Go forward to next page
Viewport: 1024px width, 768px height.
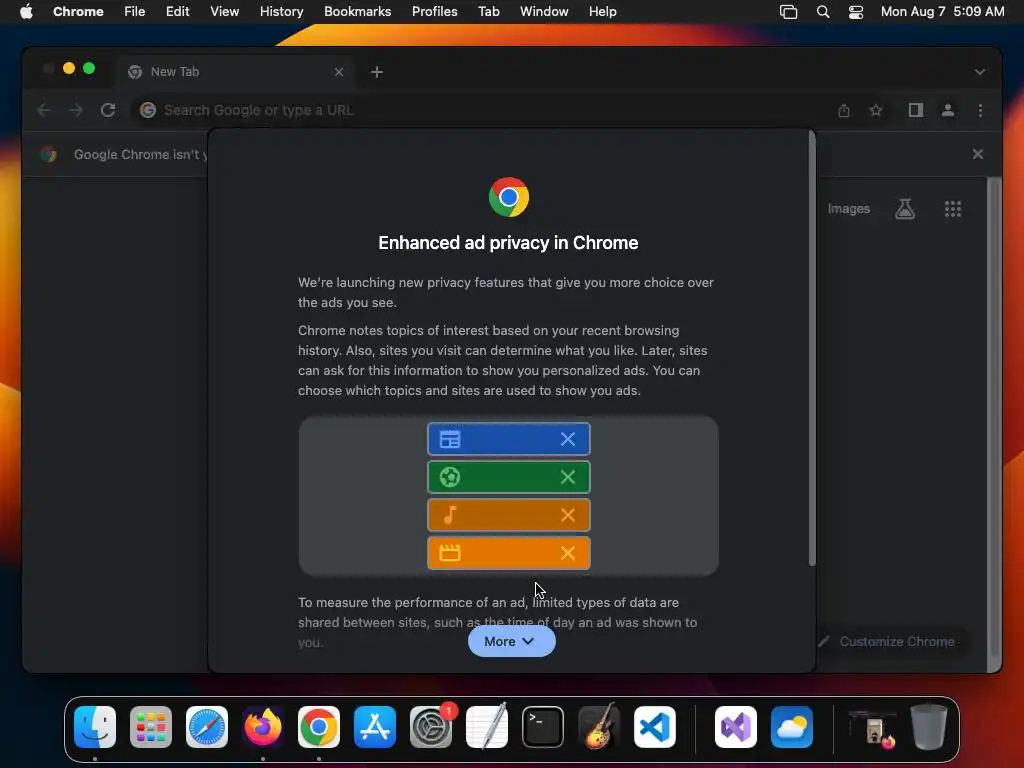pyautogui.click(x=76, y=110)
